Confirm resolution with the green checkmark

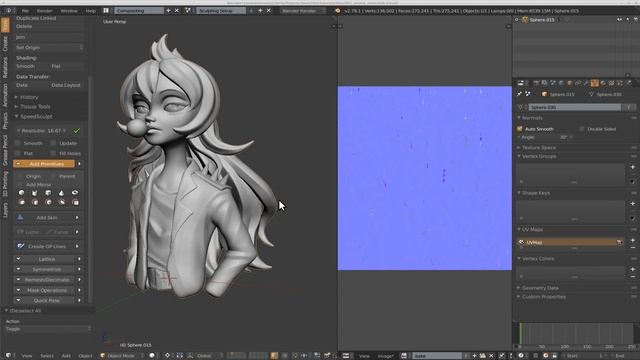coord(76,131)
